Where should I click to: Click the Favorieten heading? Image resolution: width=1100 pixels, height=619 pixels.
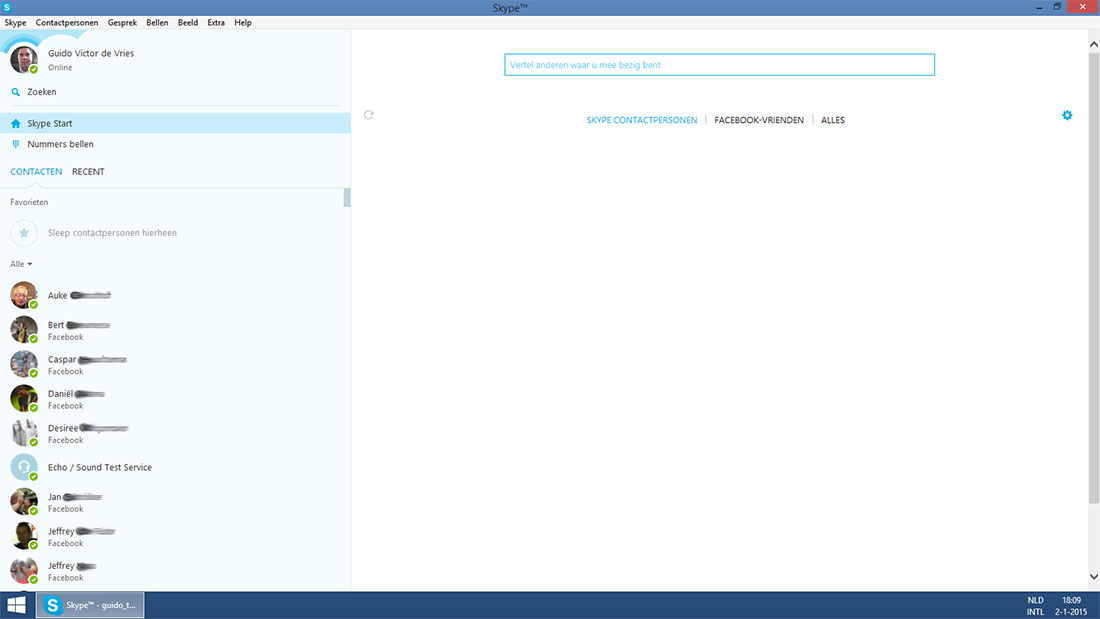29,202
